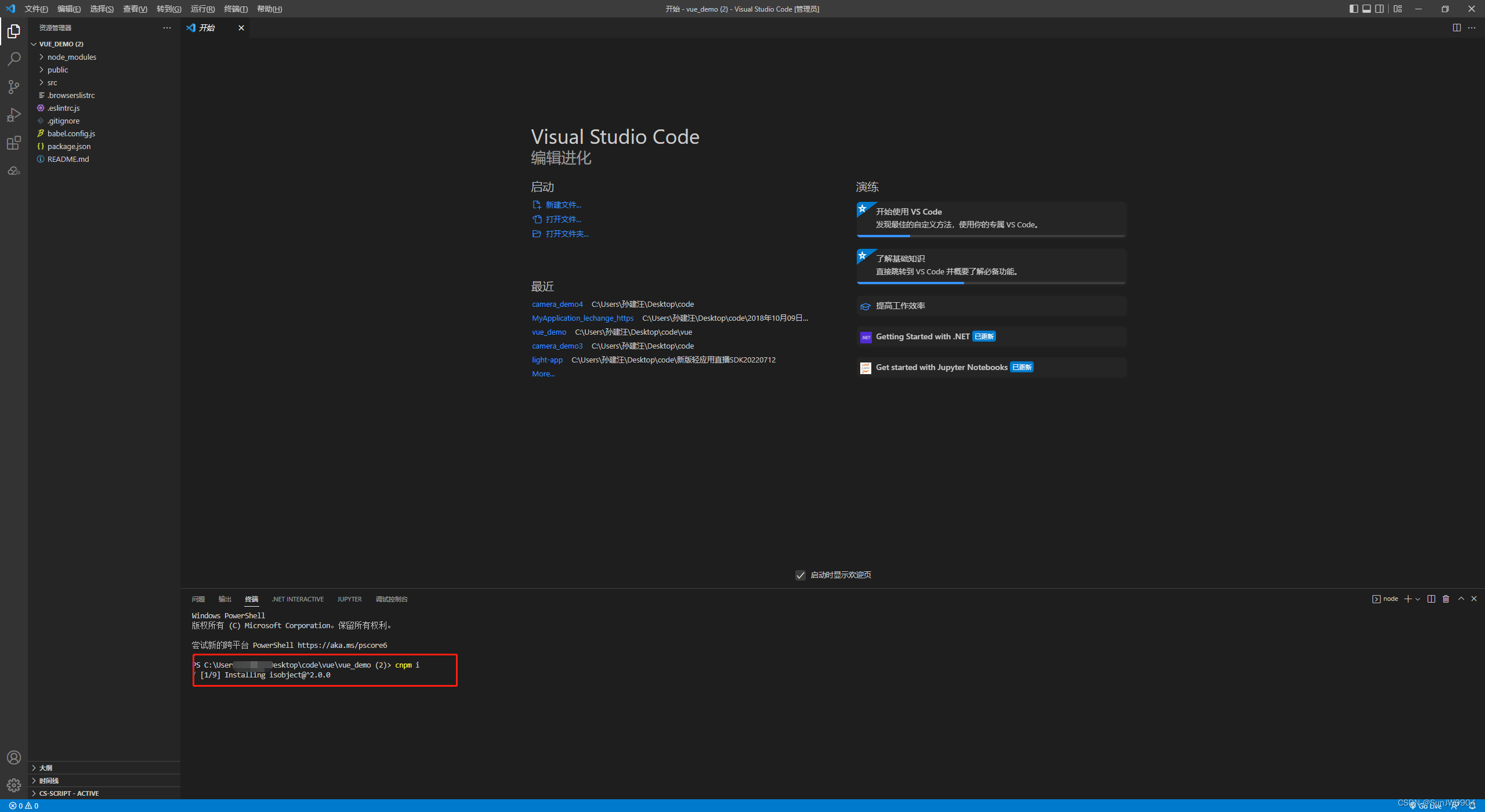Create a new terminal with plus icon

tap(1407, 599)
